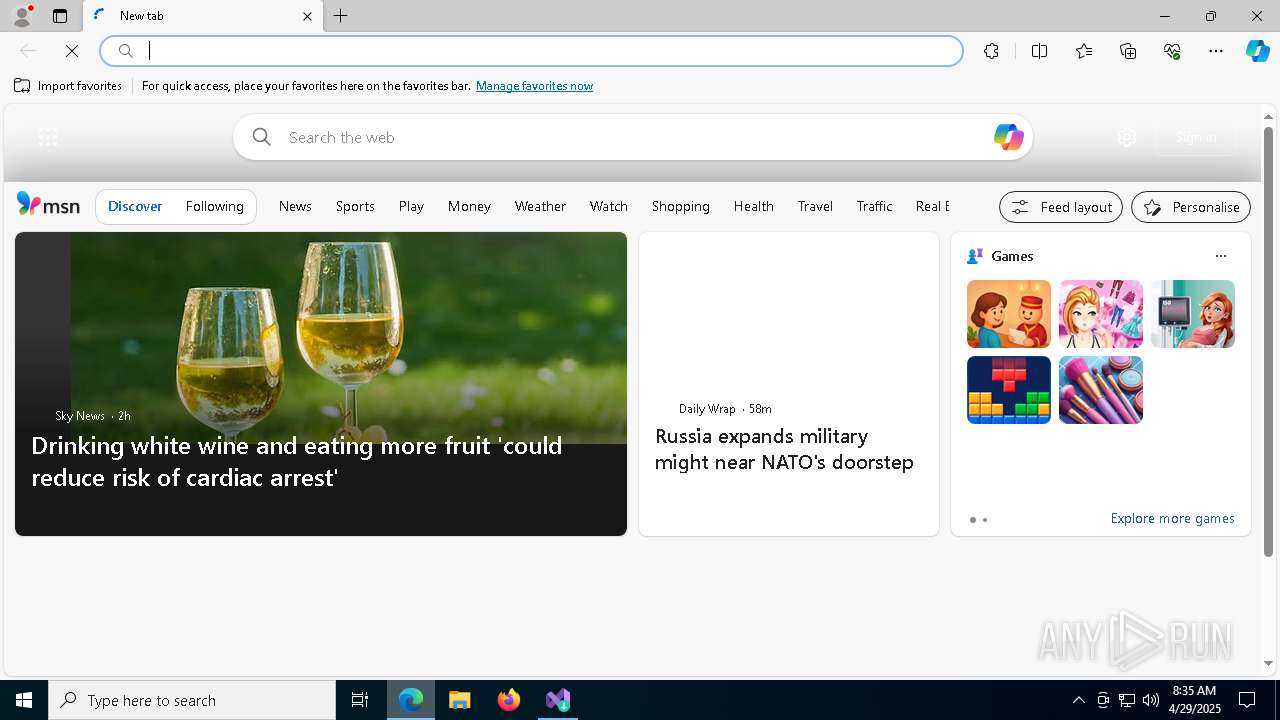Open Visual Studio from taskbar
This screenshot has width=1280, height=720.
click(558, 700)
